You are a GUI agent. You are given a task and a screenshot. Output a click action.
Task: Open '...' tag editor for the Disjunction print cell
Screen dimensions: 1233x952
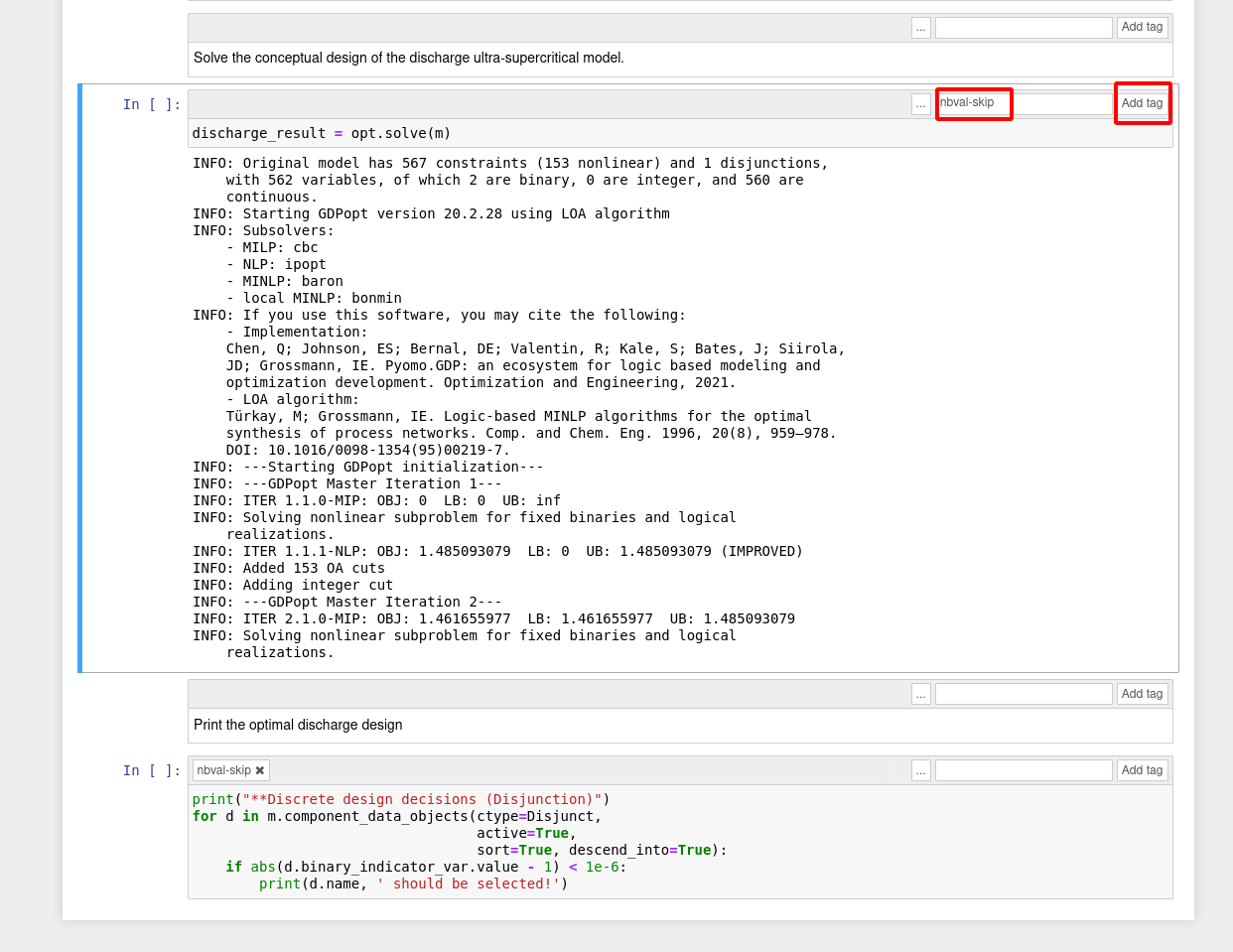coord(921,770)
